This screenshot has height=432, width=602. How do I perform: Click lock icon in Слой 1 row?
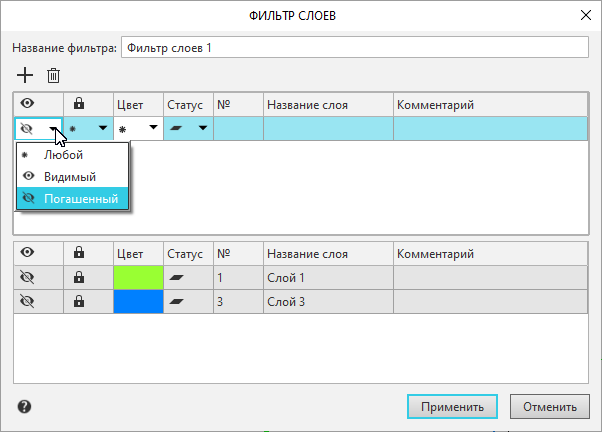78,276
